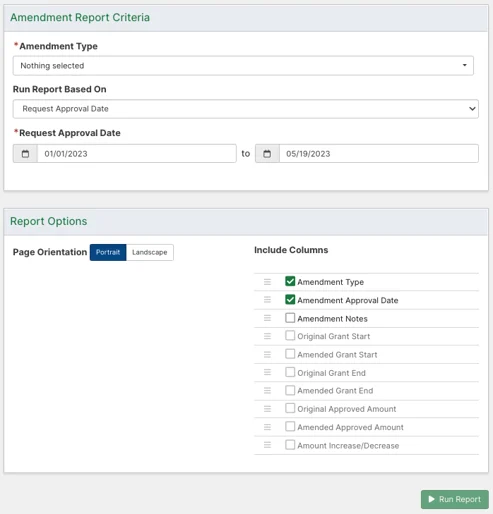The height and width of the screenshot is (514, 493).
Task: Click the start date field showing 01/01/2023
Action: tap(137, 154)
